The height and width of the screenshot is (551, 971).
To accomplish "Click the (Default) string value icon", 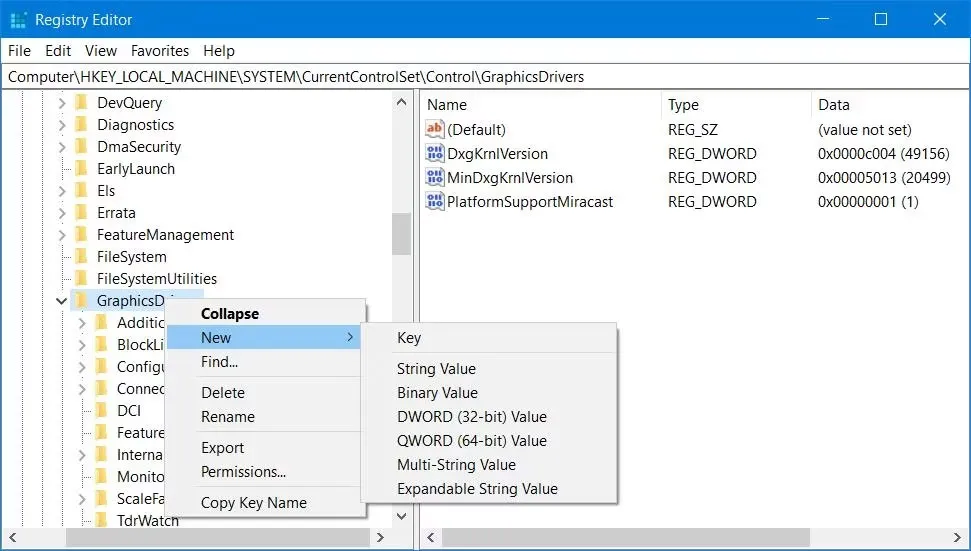I will pos(434,130).
